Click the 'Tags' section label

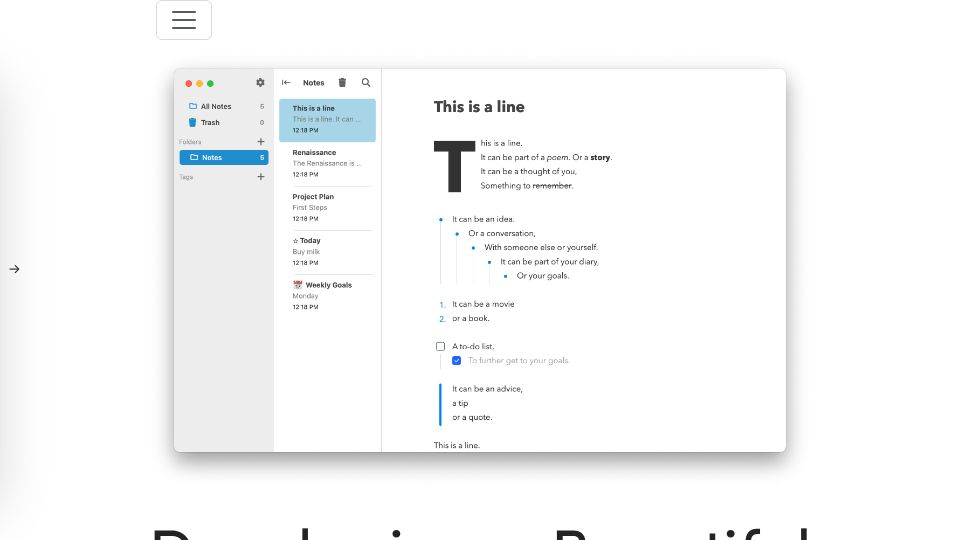(x=186, y=178)
